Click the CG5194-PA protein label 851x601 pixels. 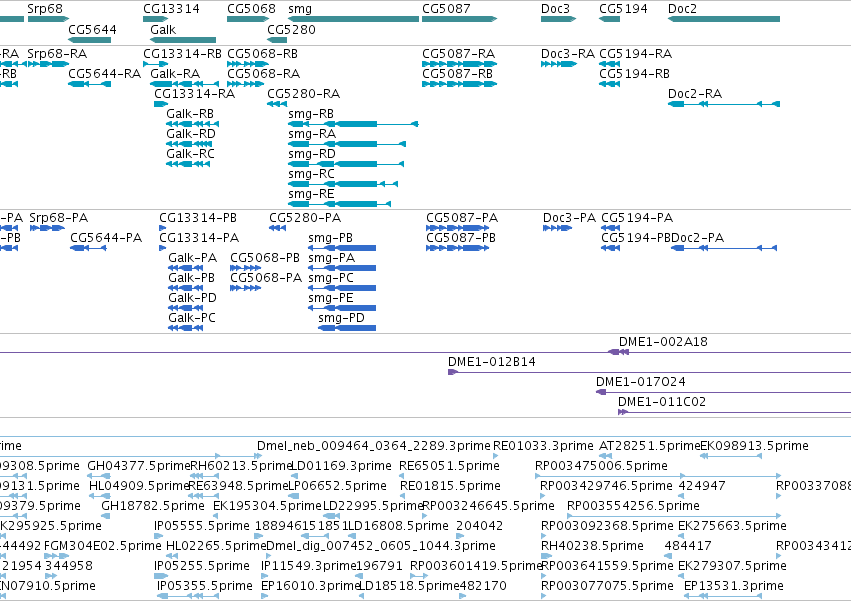tap(637, 218)
